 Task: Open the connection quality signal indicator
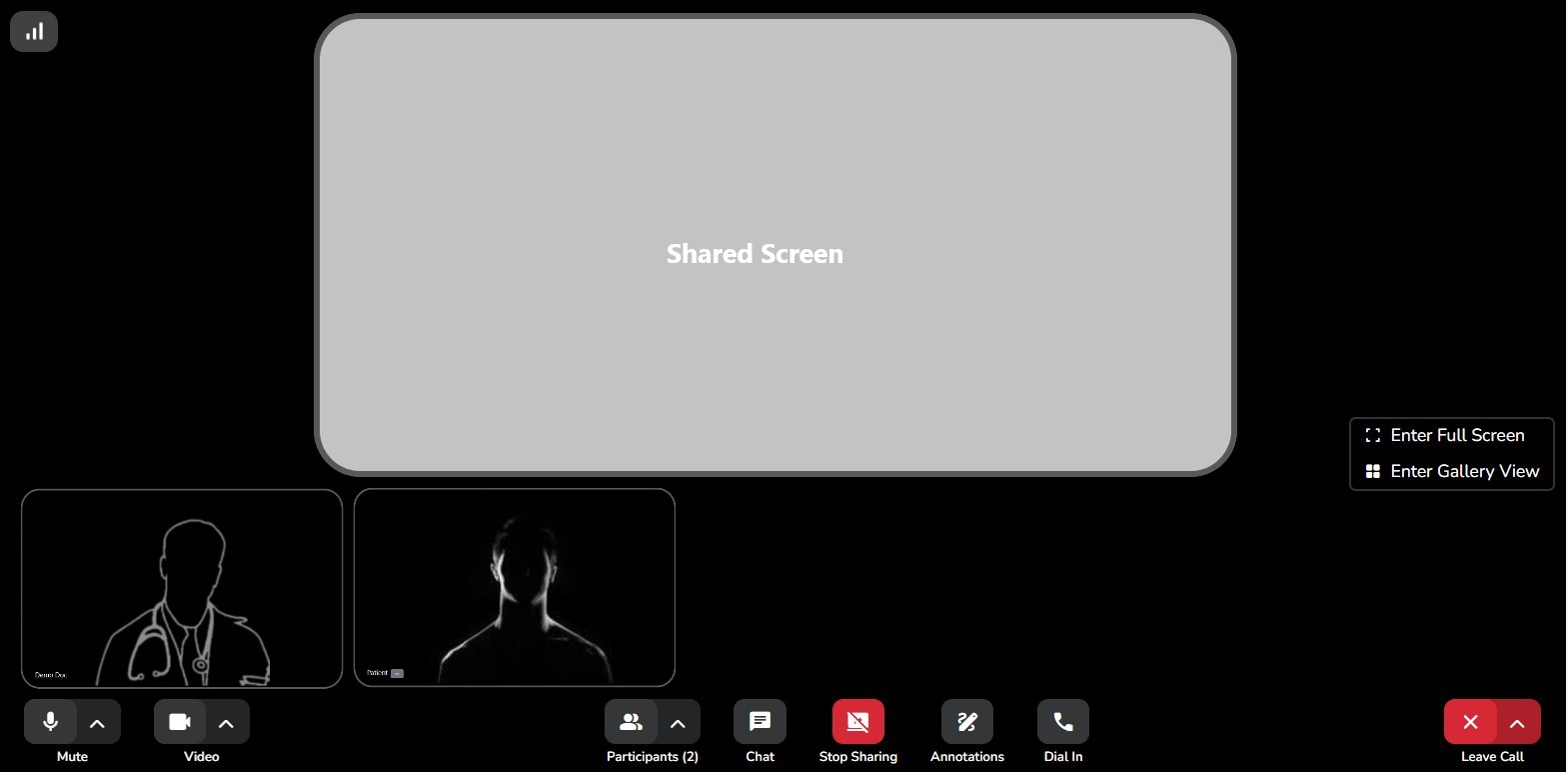(x=34, y=32)
